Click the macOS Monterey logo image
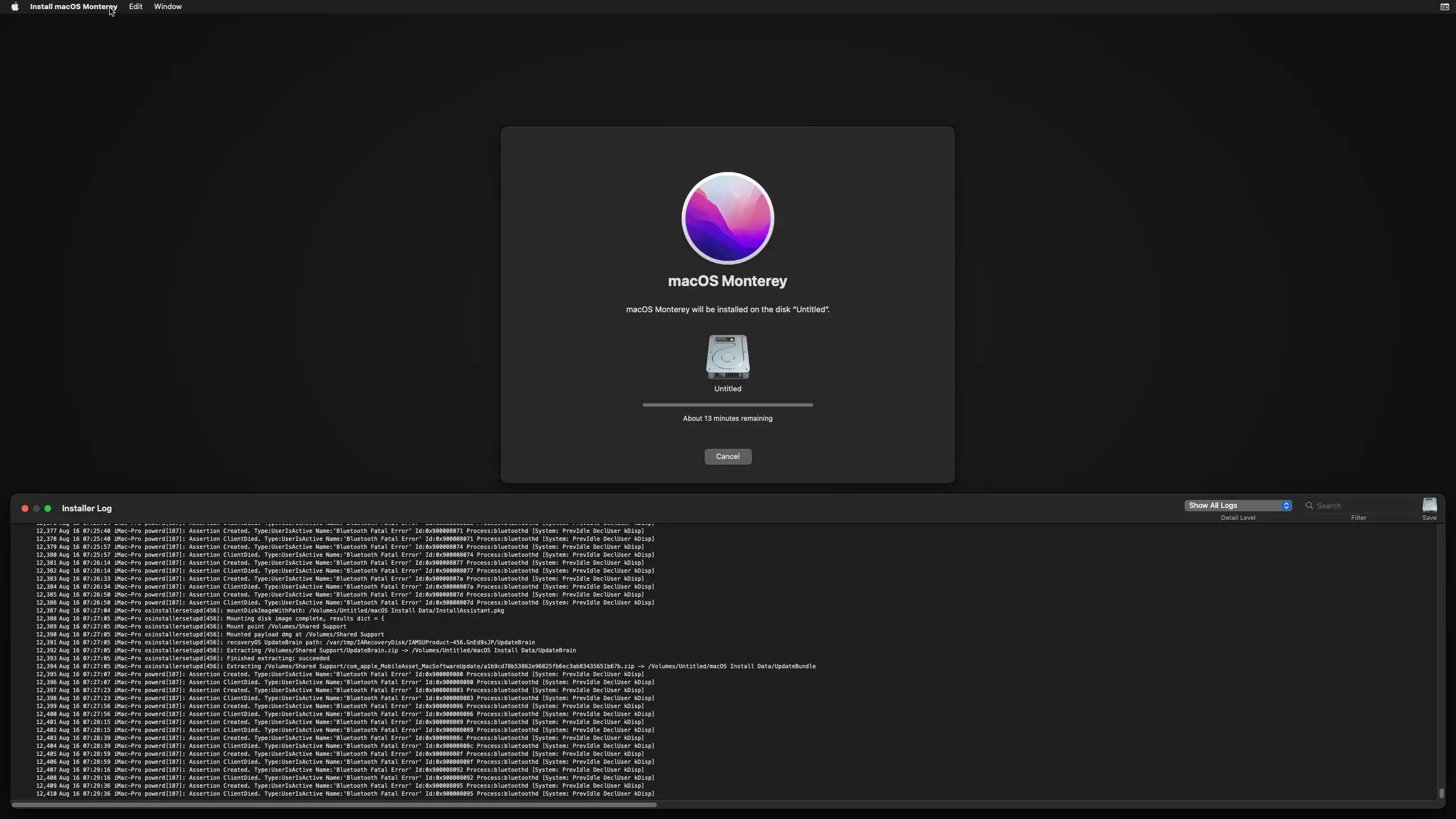The width and height of the screenshot is (1456, 819). pos(727,218)
